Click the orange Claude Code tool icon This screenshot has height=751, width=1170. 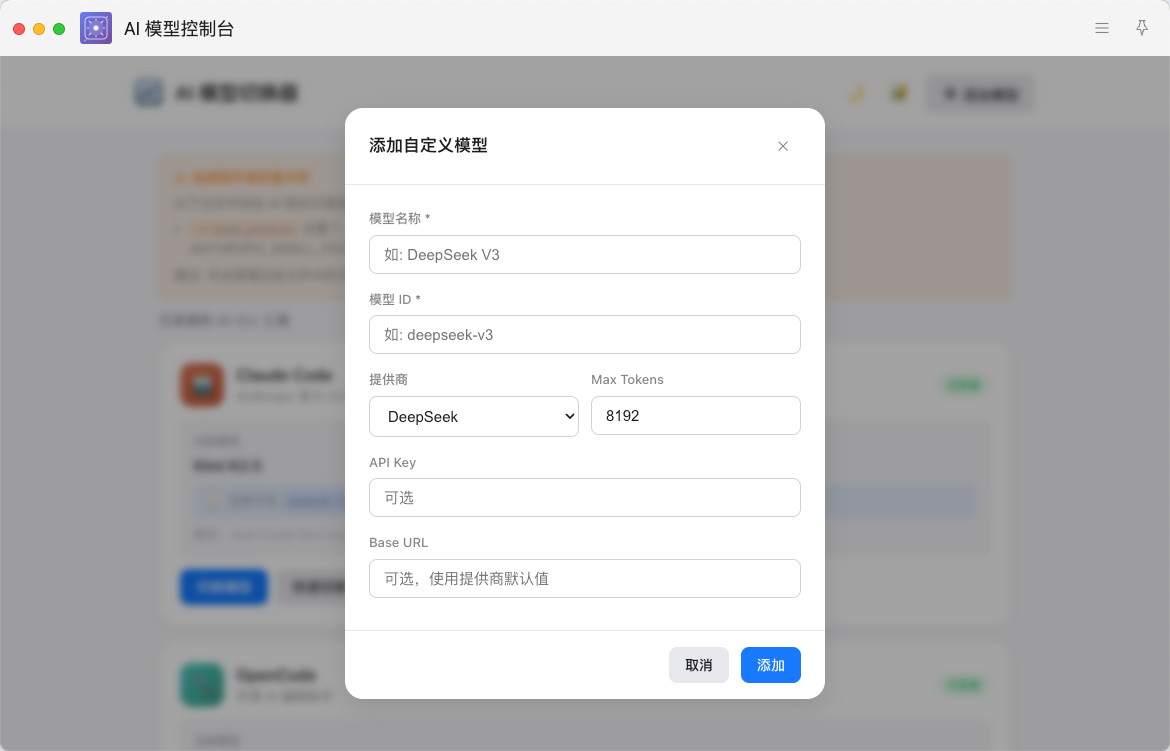[x=202, y=385]
